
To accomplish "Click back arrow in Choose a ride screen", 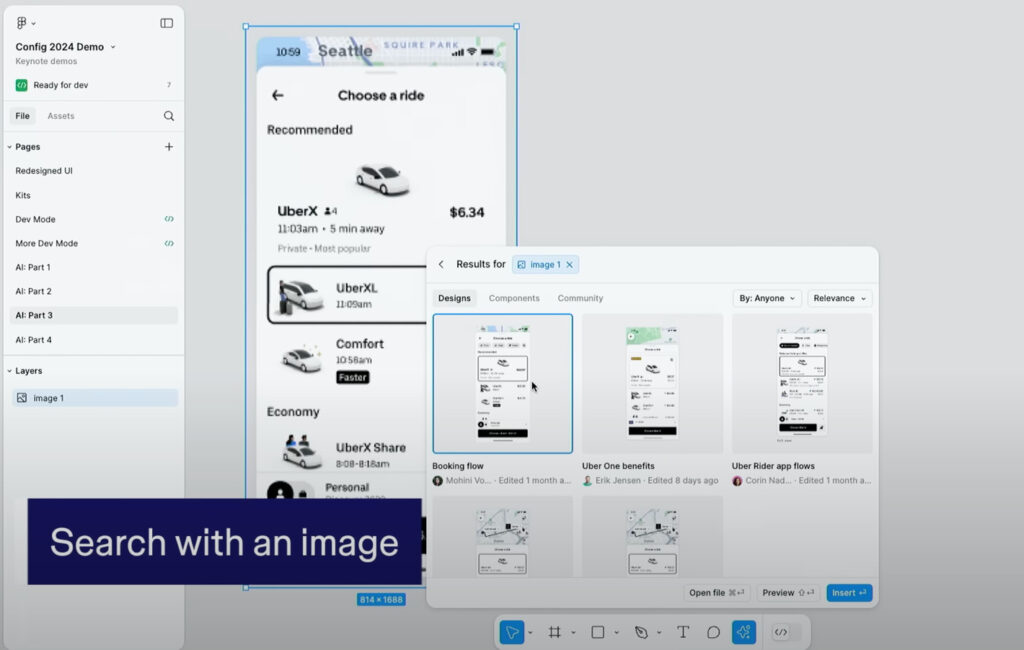I will [278, 95].
